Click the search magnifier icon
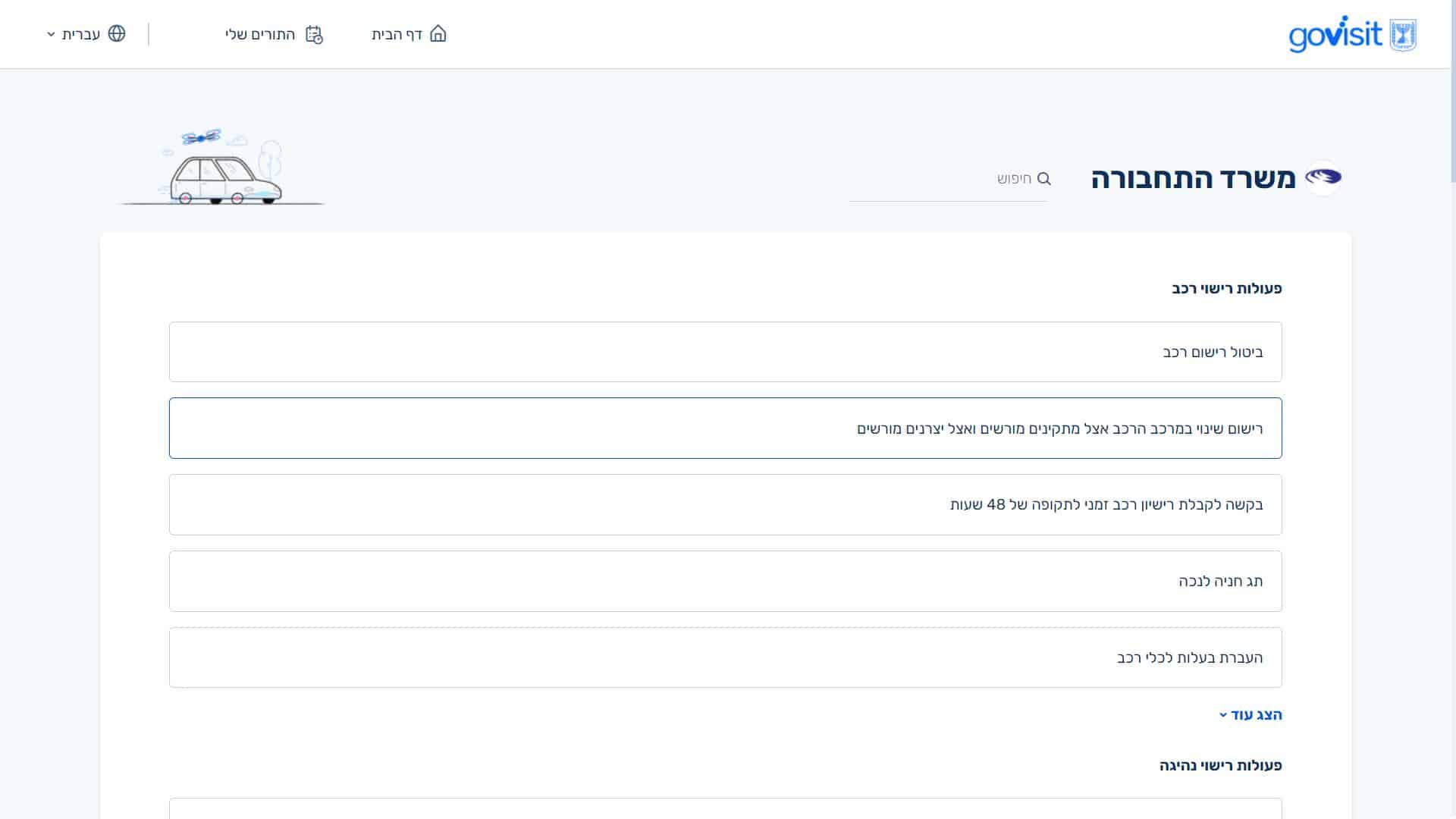1456x819 pixels. click(1044, 179)
